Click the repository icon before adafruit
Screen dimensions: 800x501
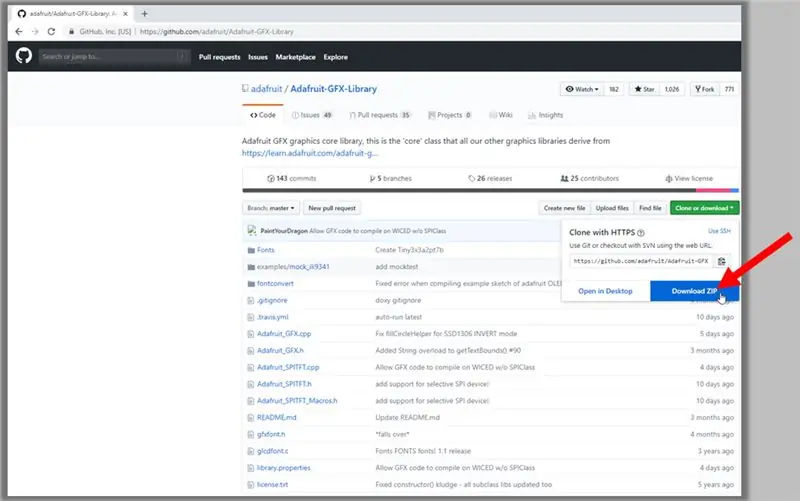pos(245,88)
